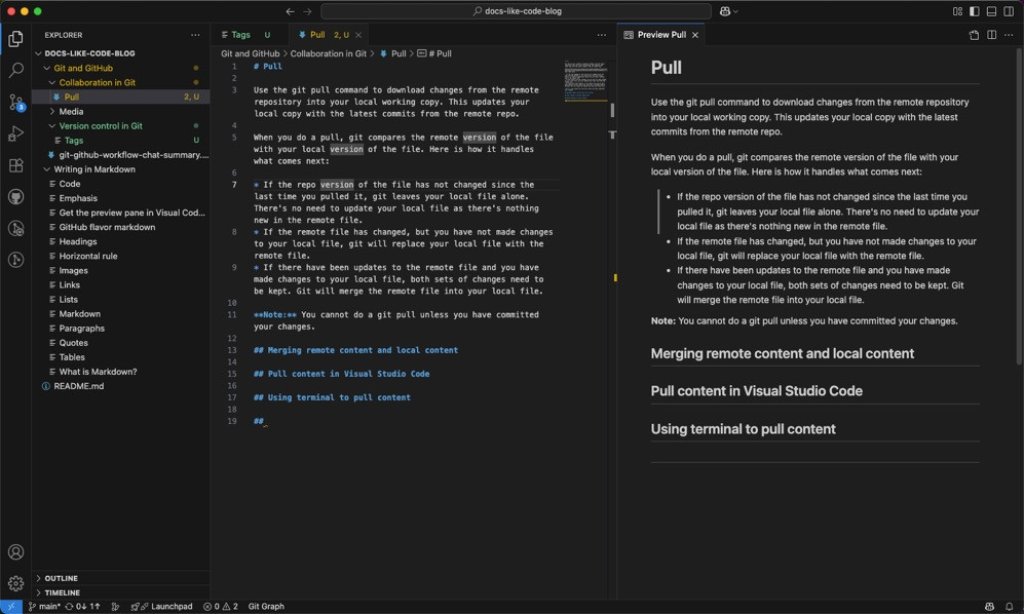Open the Source Control view

tap(16, 102)
